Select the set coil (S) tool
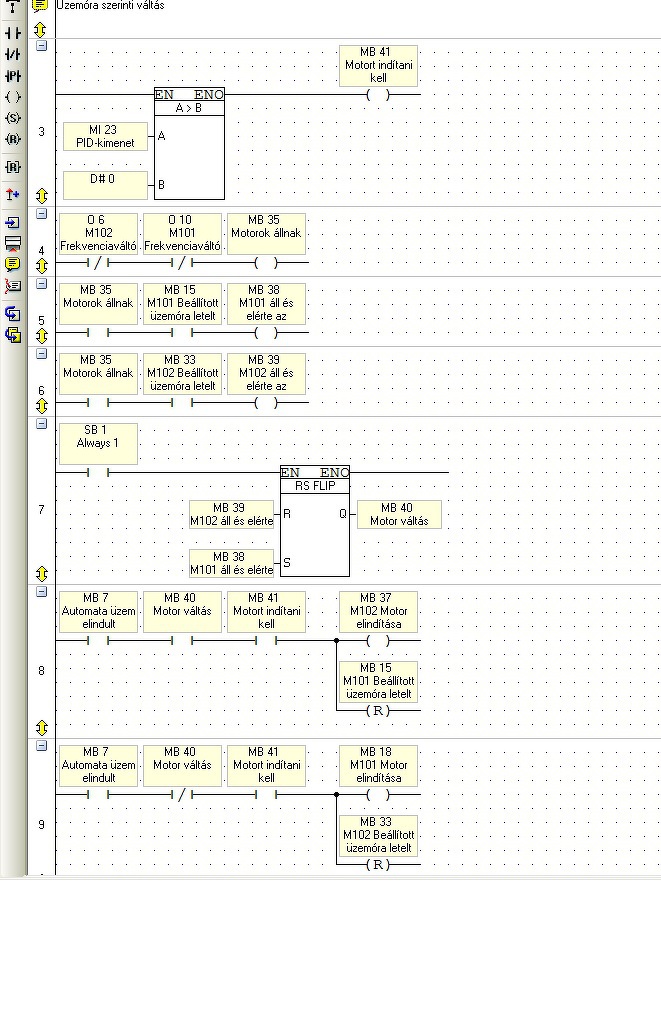The height and width of the screenshot is (1029, 661). [x=12, y=118]
